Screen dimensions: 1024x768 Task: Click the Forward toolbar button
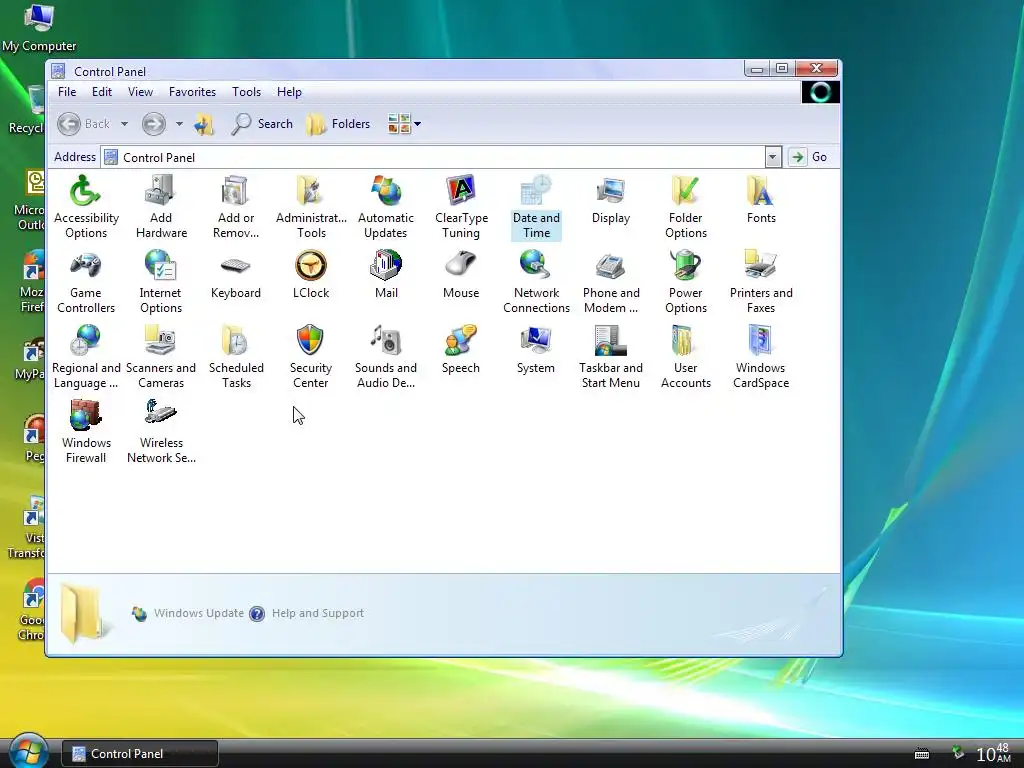153,123
